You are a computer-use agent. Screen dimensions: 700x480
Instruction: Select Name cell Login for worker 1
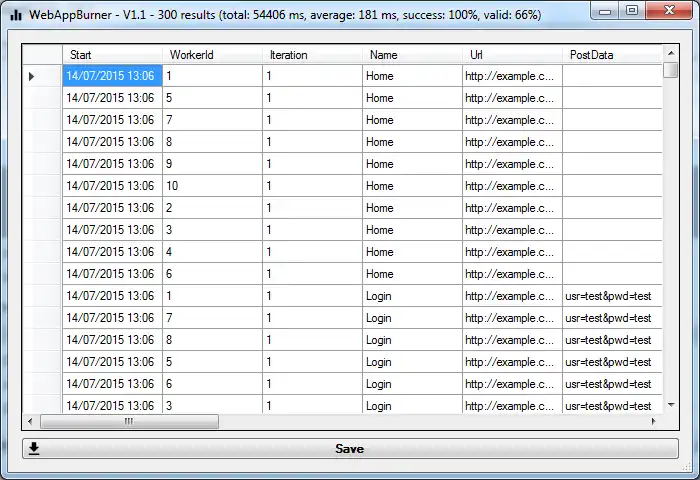(412, 296)
